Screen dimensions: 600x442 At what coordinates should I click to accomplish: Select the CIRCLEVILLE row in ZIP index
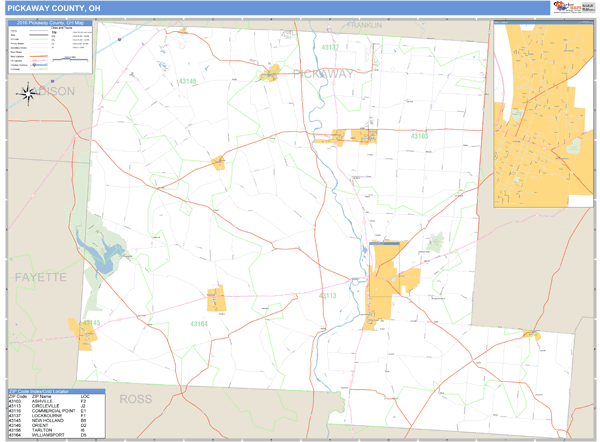[x=46, y=407]
